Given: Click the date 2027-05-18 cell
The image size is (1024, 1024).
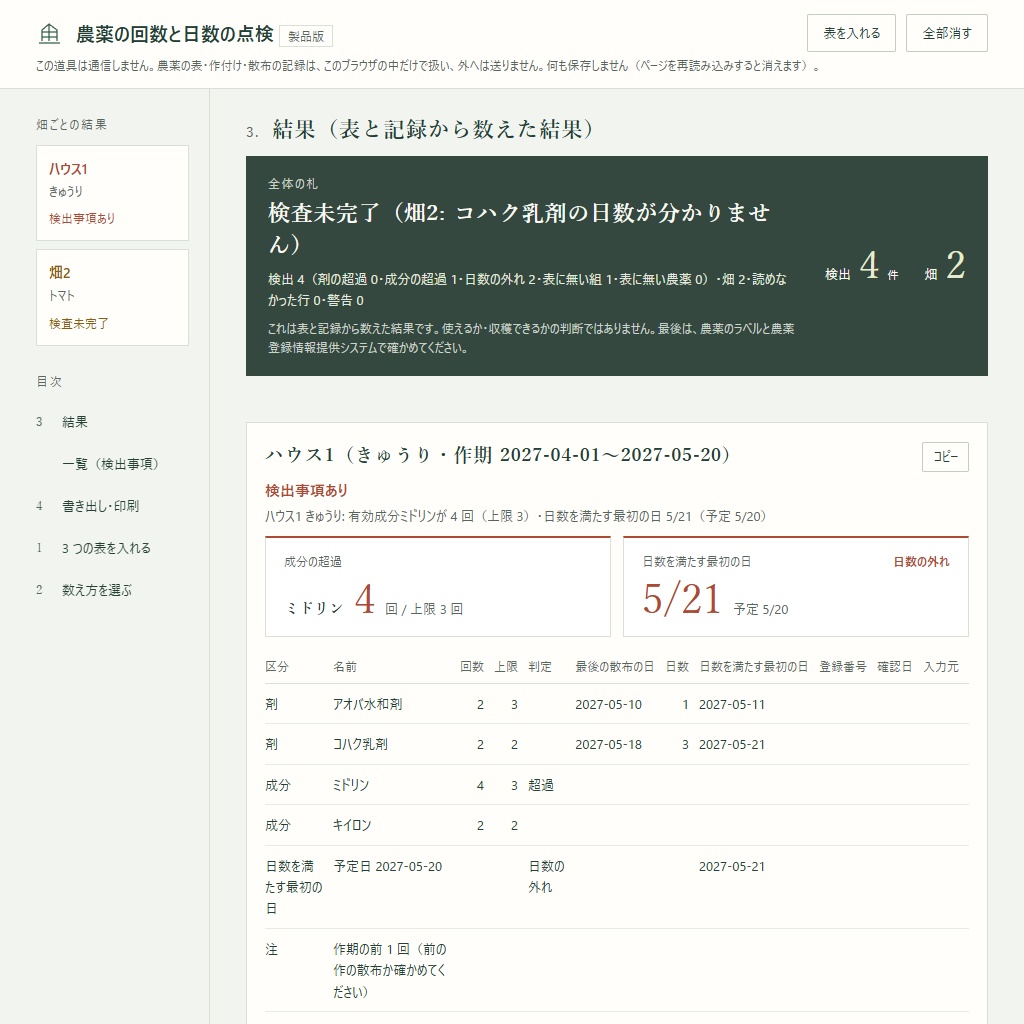Looking at the screenshot, I should 608,744.
